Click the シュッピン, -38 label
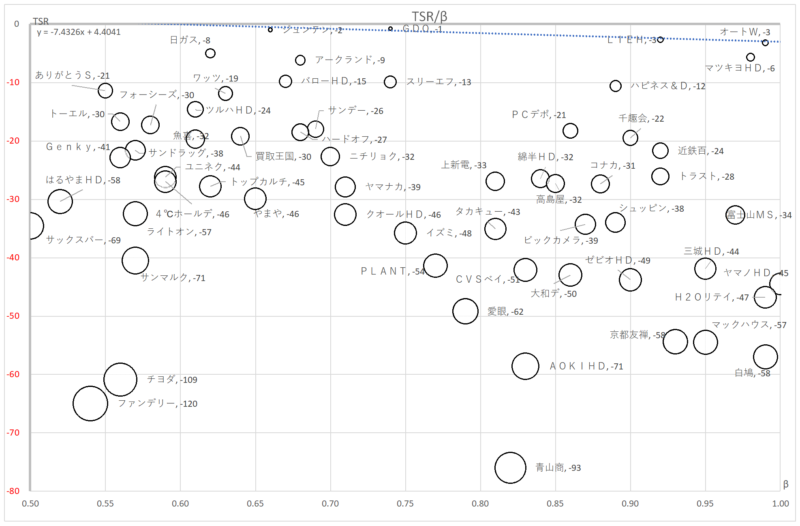Image resolution: width=800 pixels, height=526 pixels. click(x=652, y=209)
